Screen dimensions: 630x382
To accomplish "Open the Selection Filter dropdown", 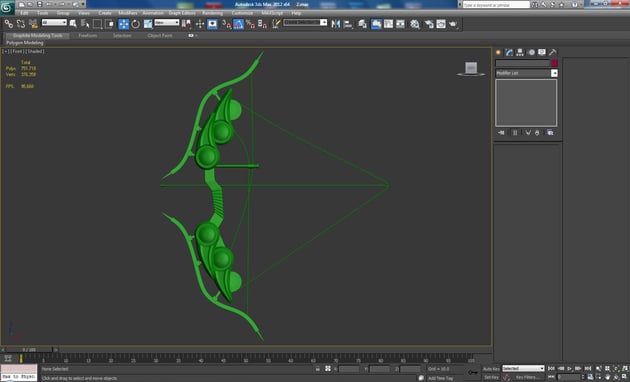I will [x=54, y=23].
